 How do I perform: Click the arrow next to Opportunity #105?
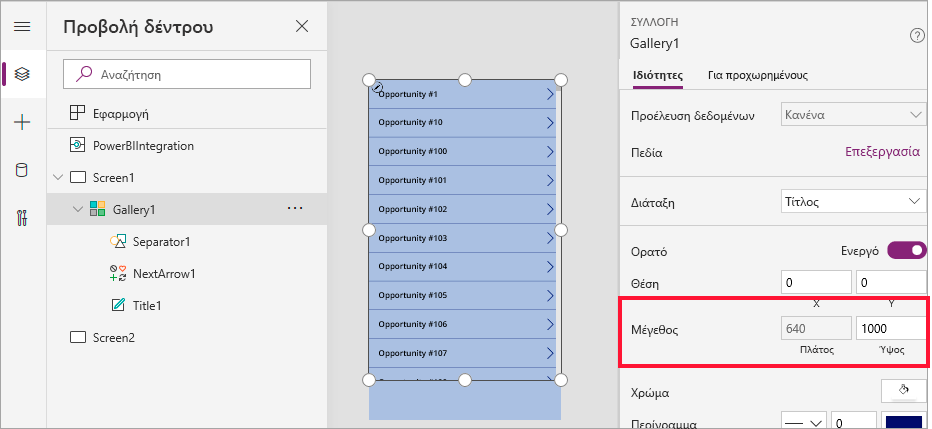(550, 295)
